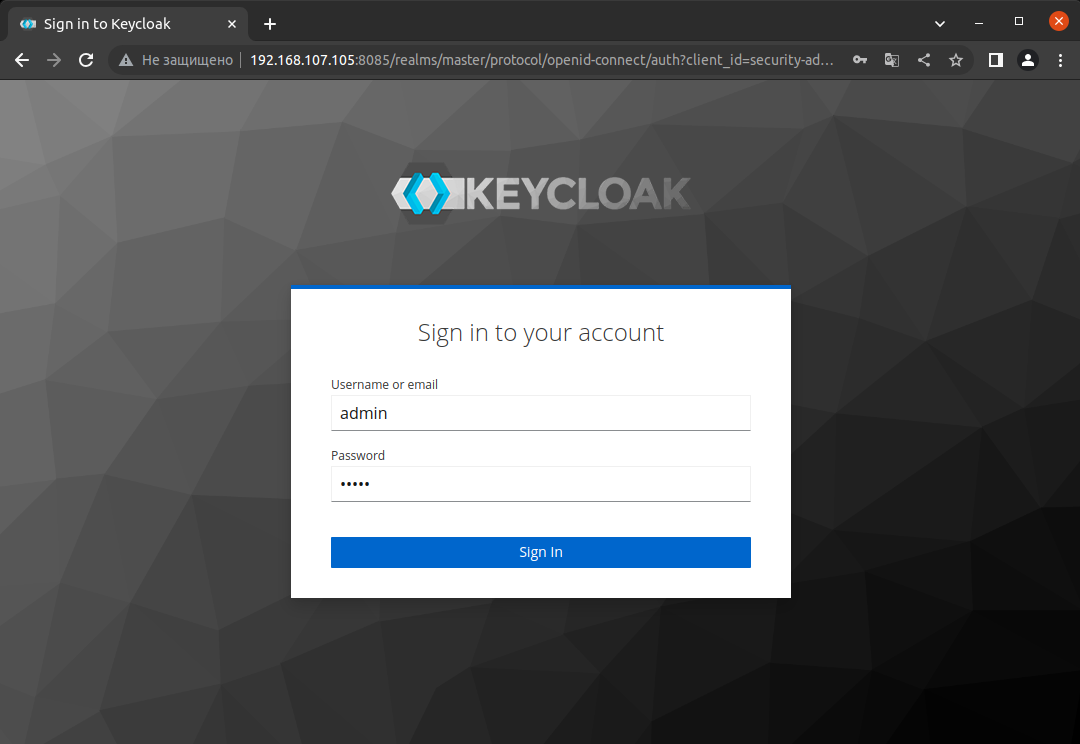
Task: Reload the Keycloak sign-in page
Action: (x=86, y=61)
